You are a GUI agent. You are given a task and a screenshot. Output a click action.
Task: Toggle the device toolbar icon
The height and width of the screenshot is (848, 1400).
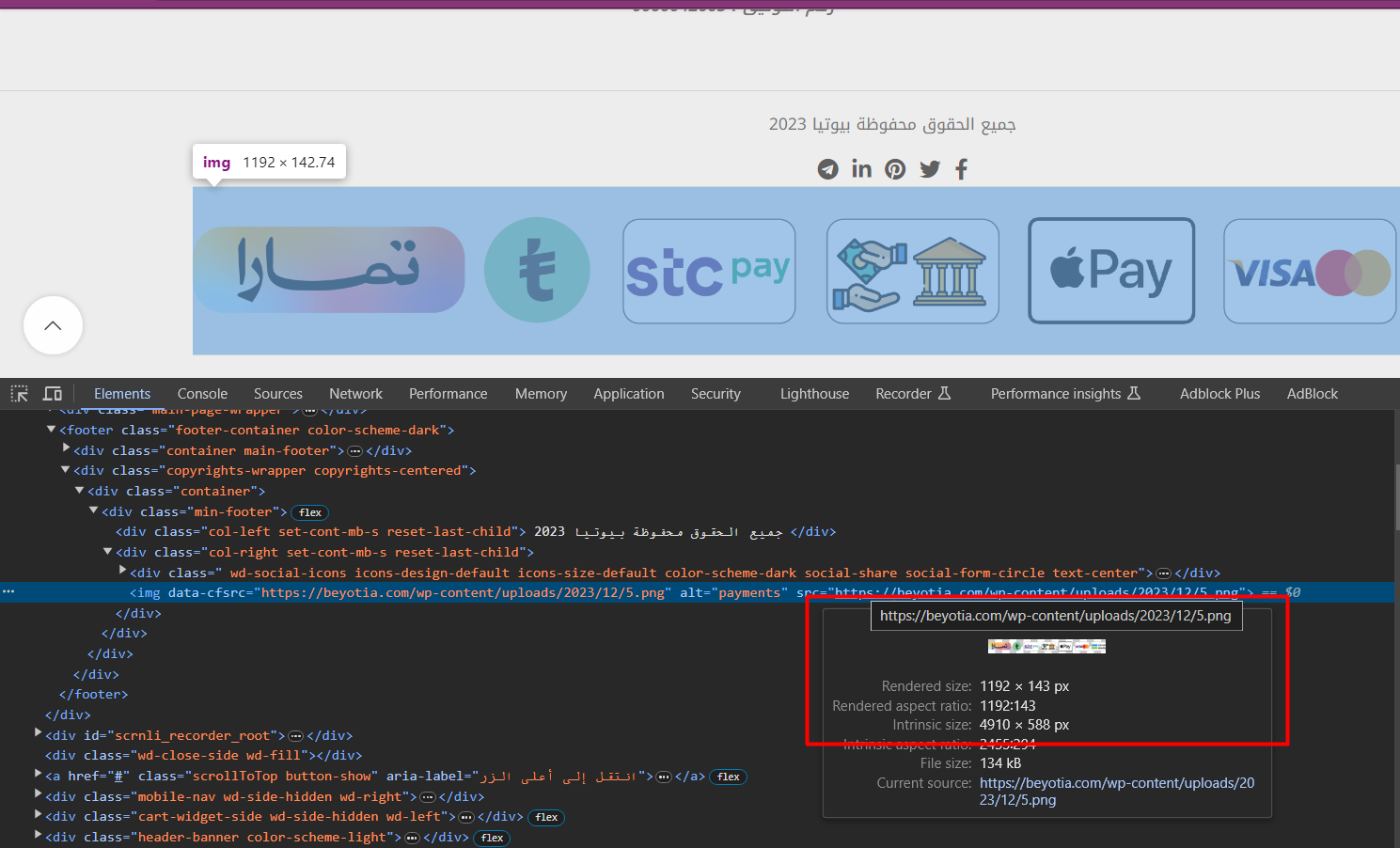pos(53,394)
